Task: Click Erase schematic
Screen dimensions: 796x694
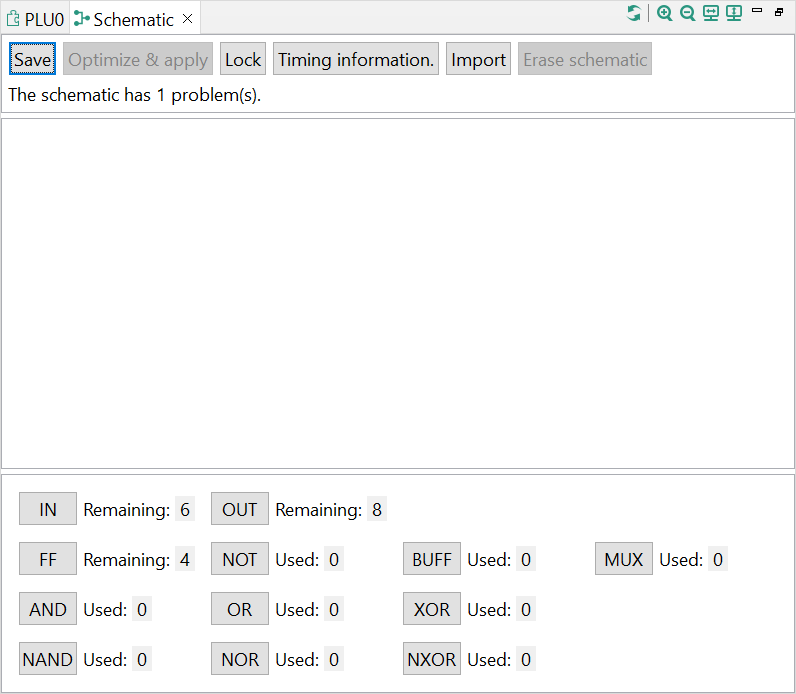Action: [585, 59]
